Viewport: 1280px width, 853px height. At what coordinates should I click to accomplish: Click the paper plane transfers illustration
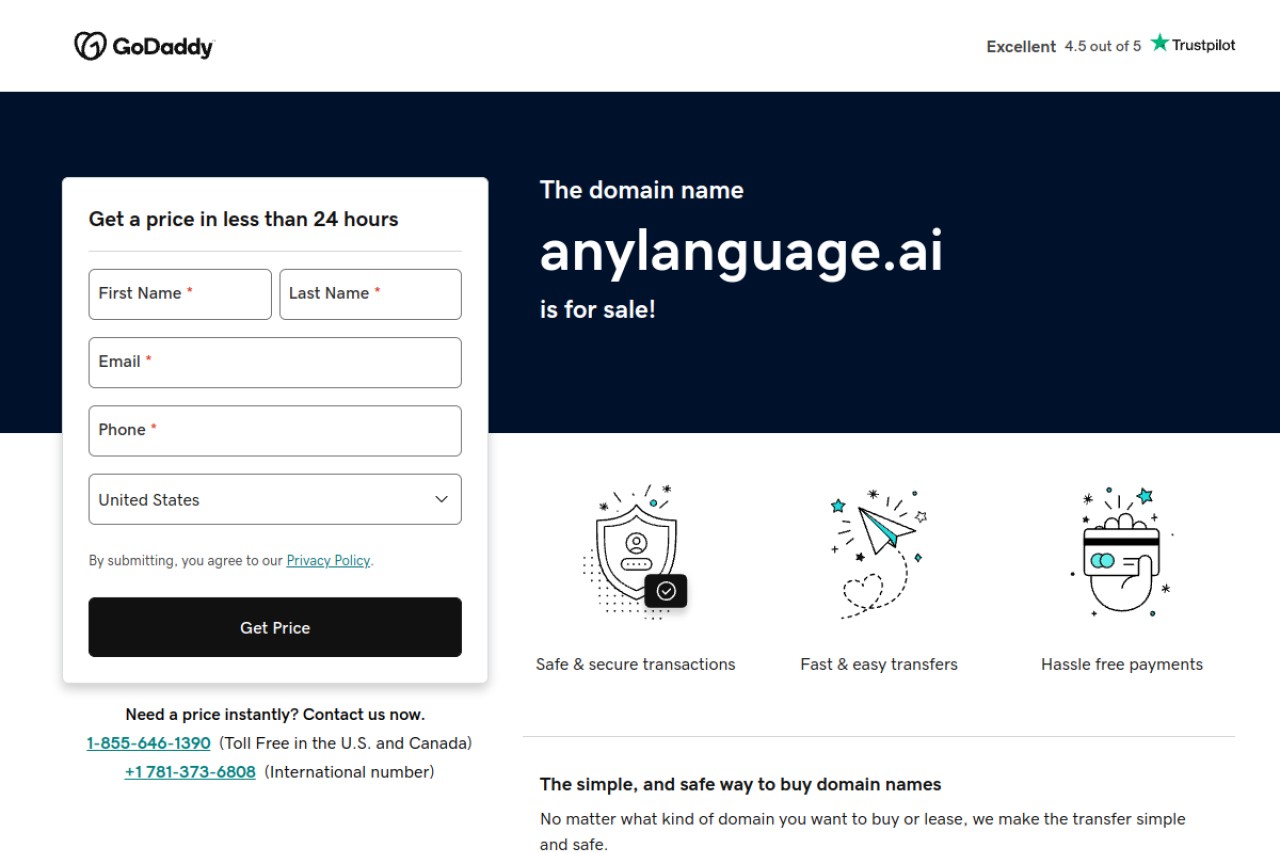pyautogui.click(x=878, y=553)
